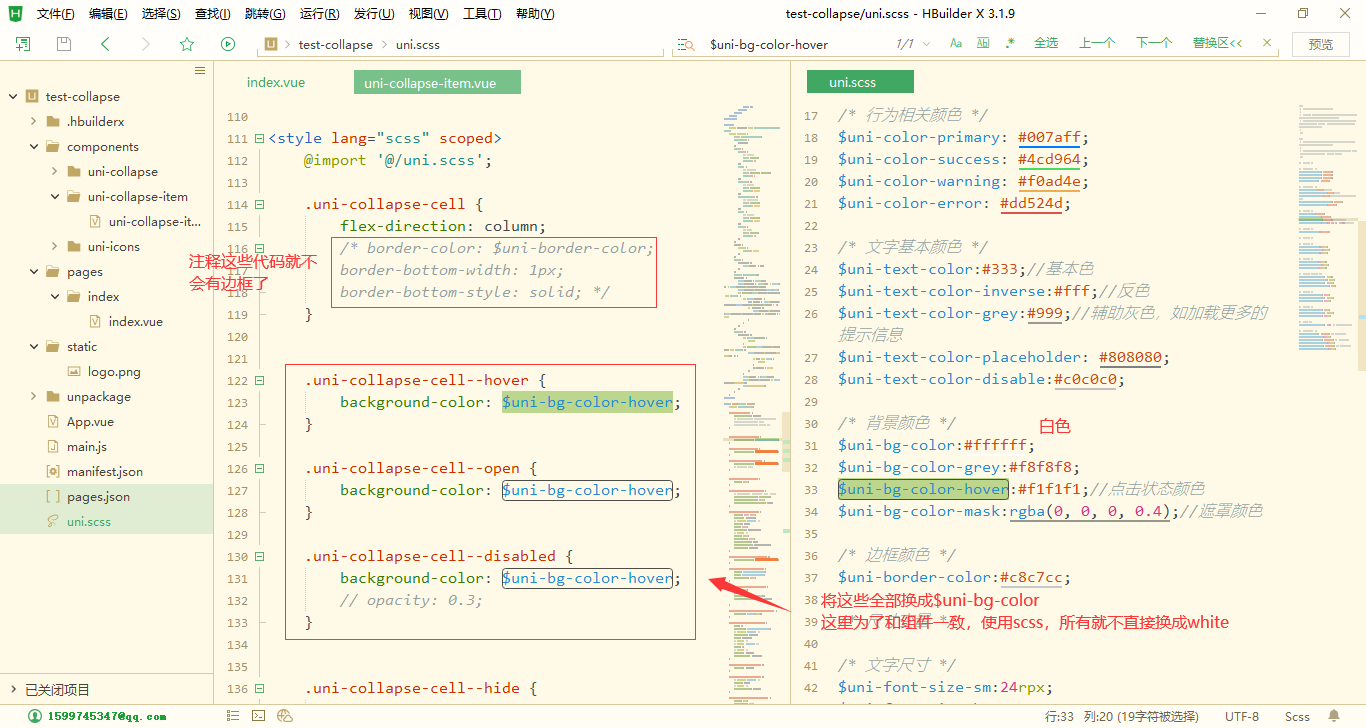Click the star bookmark icon in toolbar
This screenshot has width=1366, height=728.
coord(186,44)
